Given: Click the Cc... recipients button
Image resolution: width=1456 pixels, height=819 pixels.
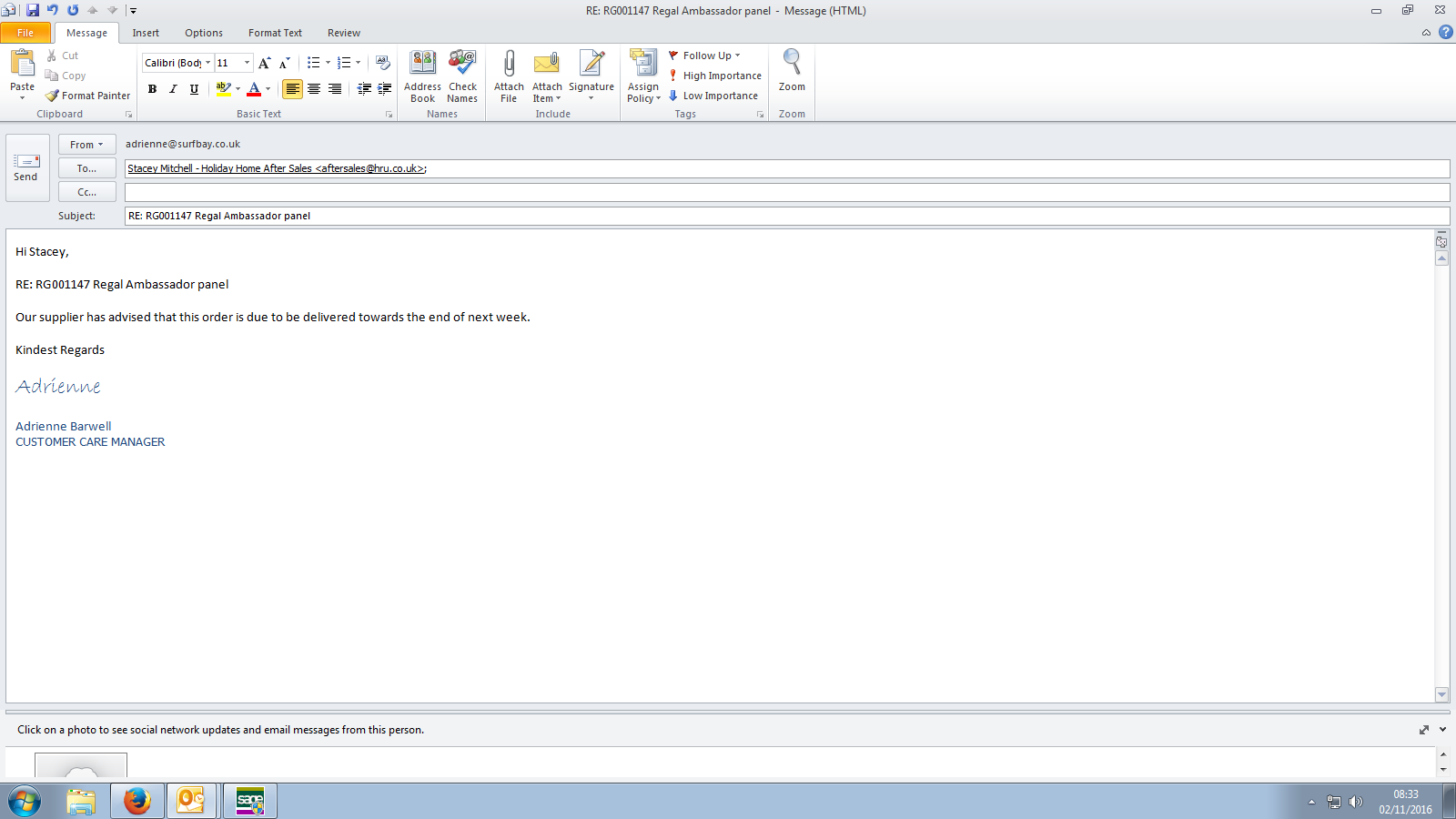Looking at the screenshot, I should pos(86,192).
